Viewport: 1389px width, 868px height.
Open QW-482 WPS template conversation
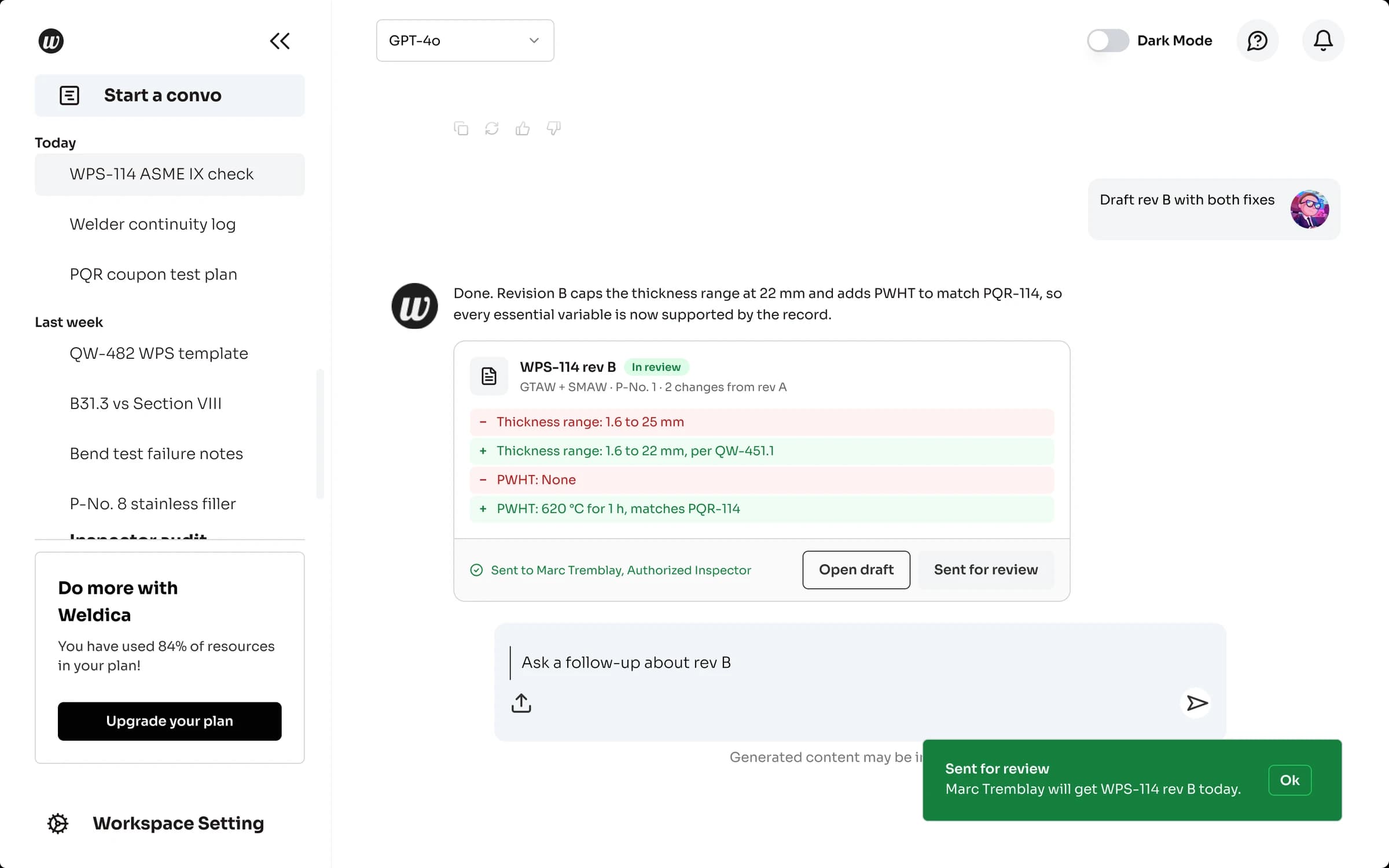[x=170, y=354]
